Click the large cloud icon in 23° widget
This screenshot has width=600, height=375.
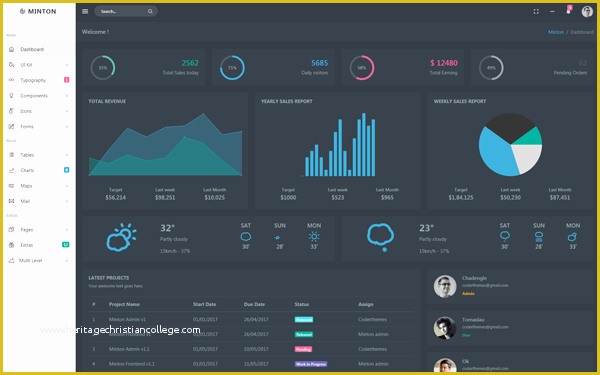(x=380, y=237)
